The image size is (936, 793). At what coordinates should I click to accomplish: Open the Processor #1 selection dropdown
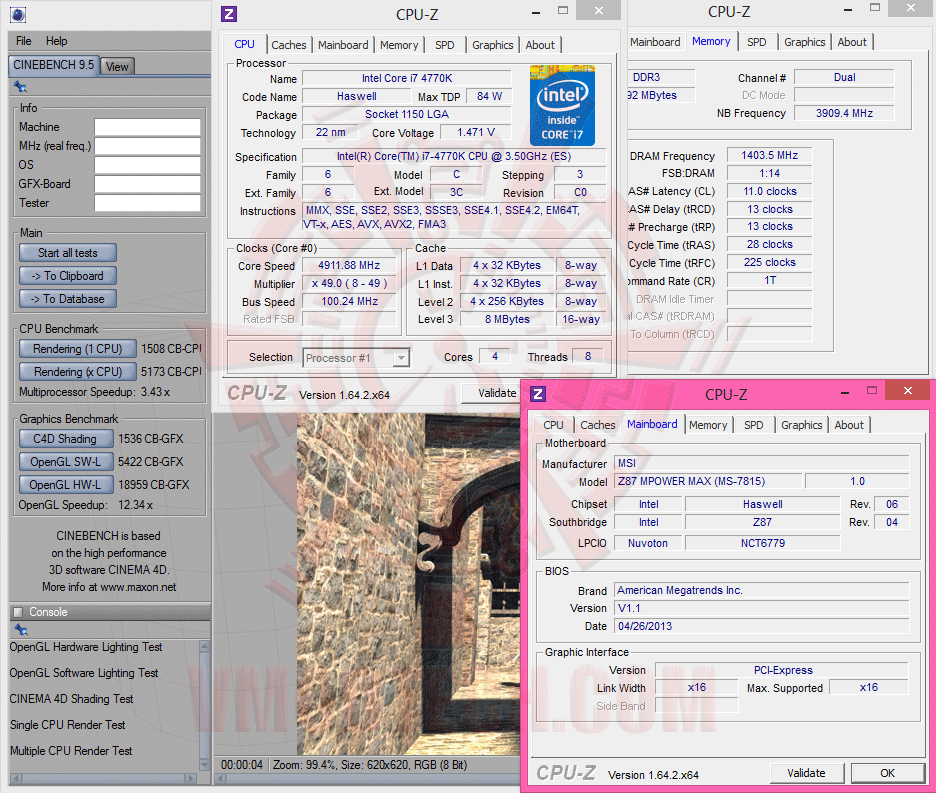tap(356, 358)
